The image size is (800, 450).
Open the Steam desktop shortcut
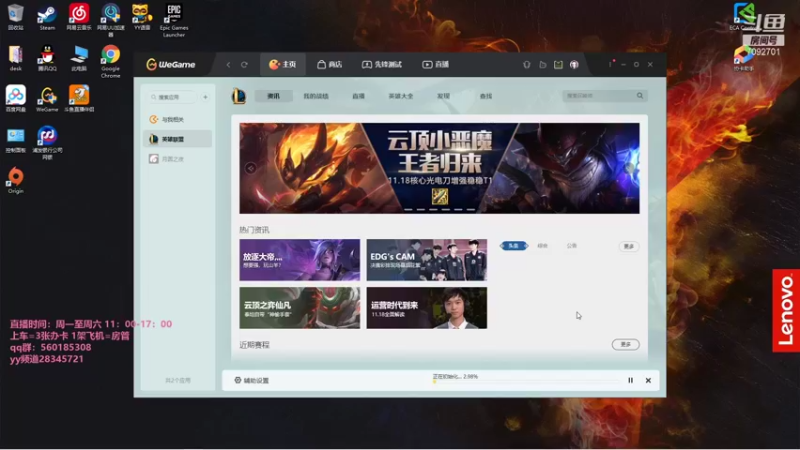click(47, 17)
